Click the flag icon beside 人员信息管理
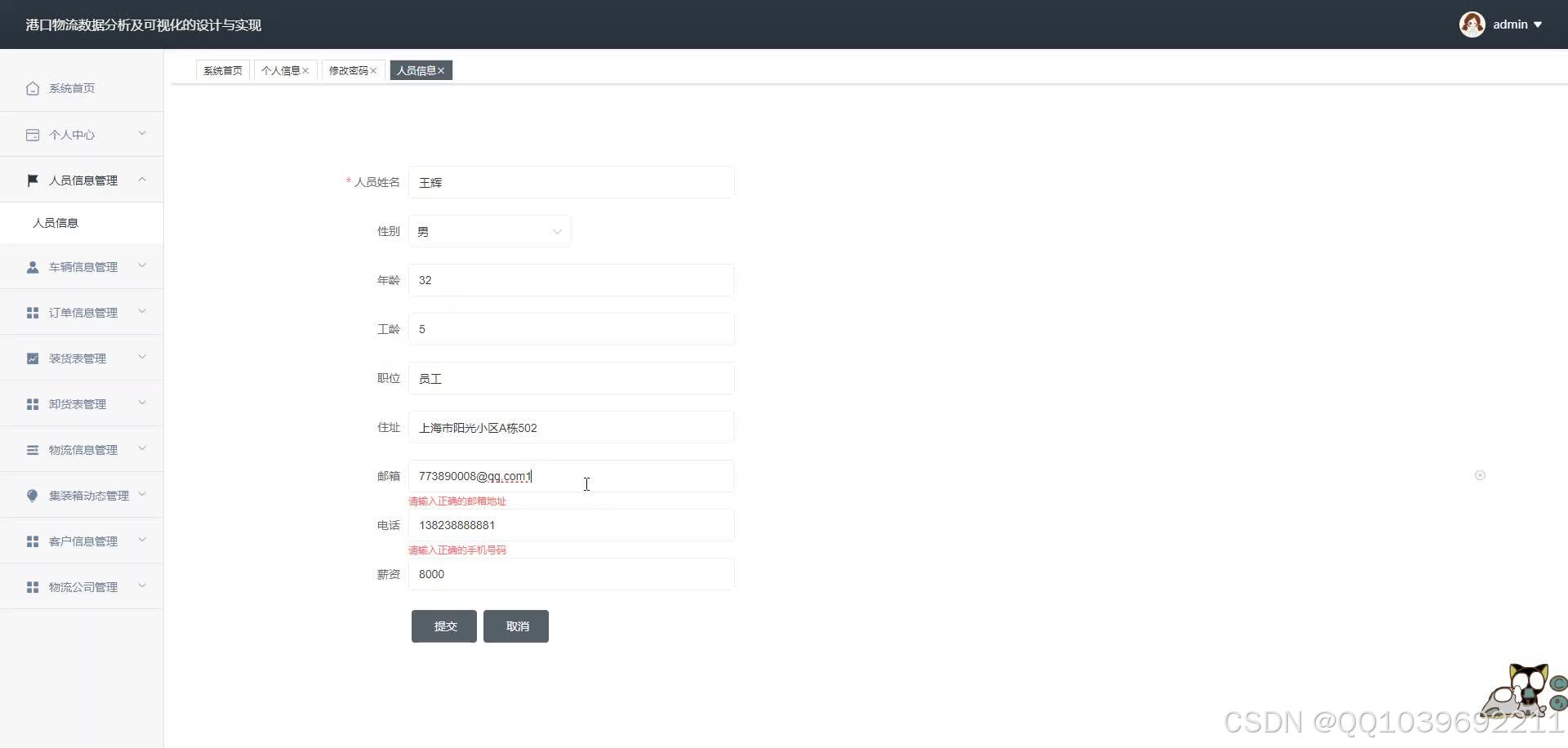Viewport: 1568px width, 748px height. click(33, 180)
